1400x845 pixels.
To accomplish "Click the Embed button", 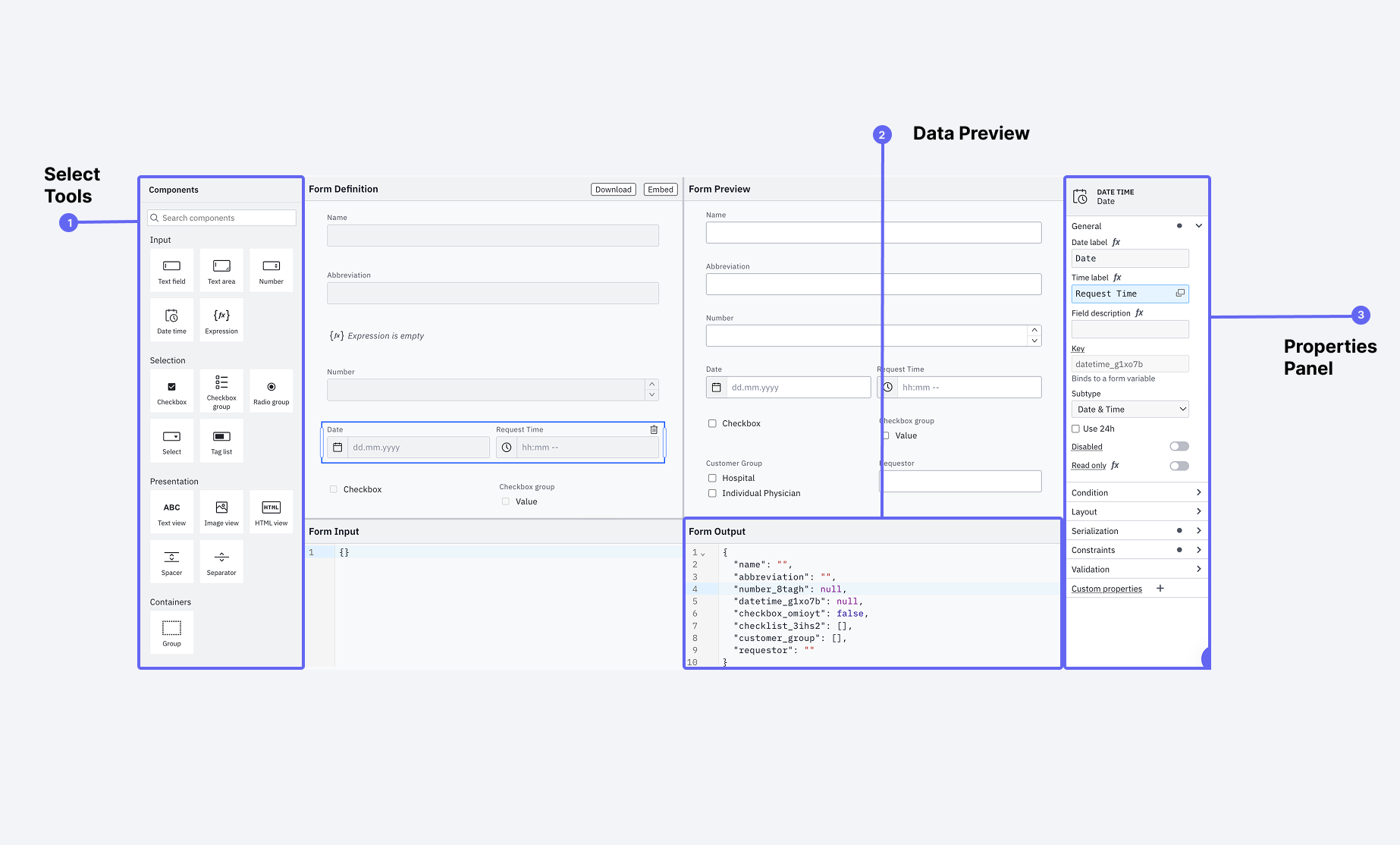I will point(660,190).
